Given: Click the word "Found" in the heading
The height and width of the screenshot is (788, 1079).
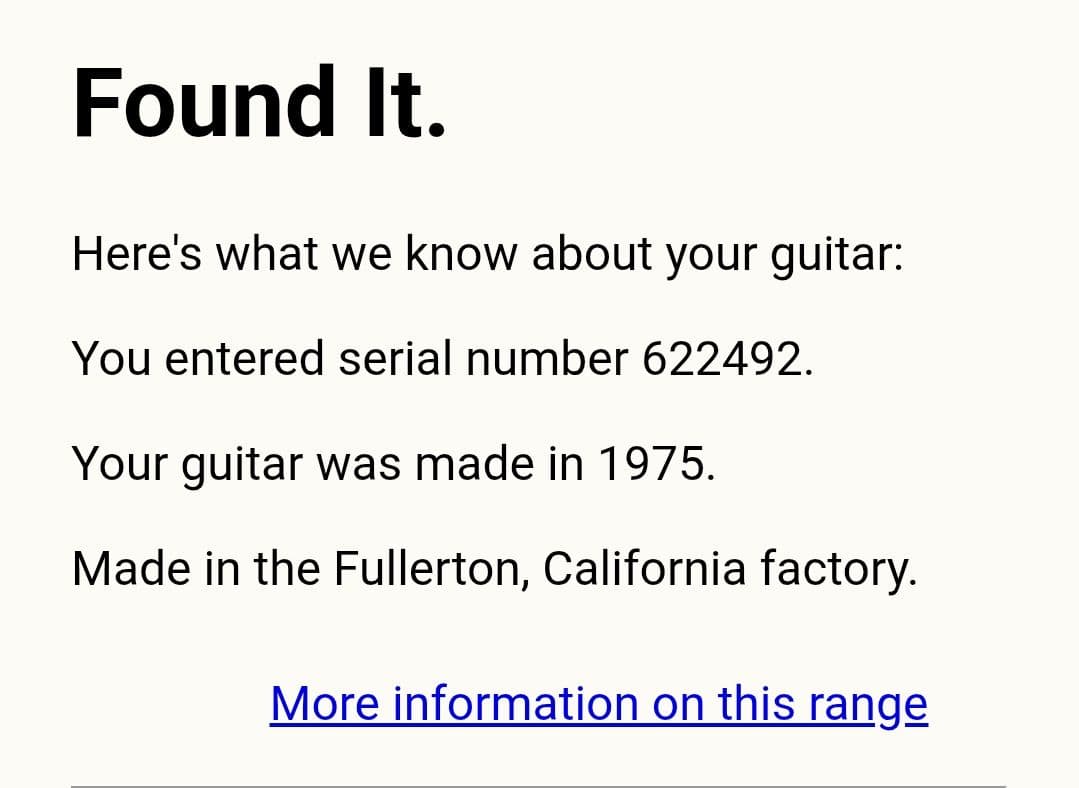Looking at the screenshot, I should point(204,103).
